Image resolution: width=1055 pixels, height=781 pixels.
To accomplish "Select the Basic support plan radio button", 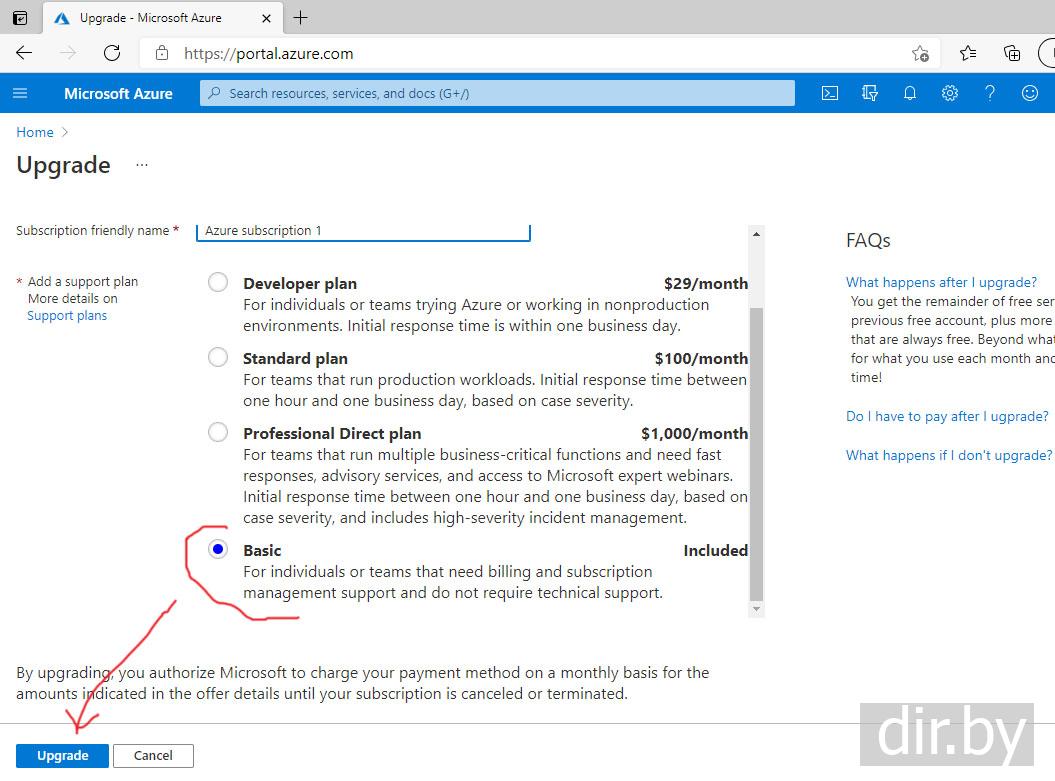I will tap(217, 549).
